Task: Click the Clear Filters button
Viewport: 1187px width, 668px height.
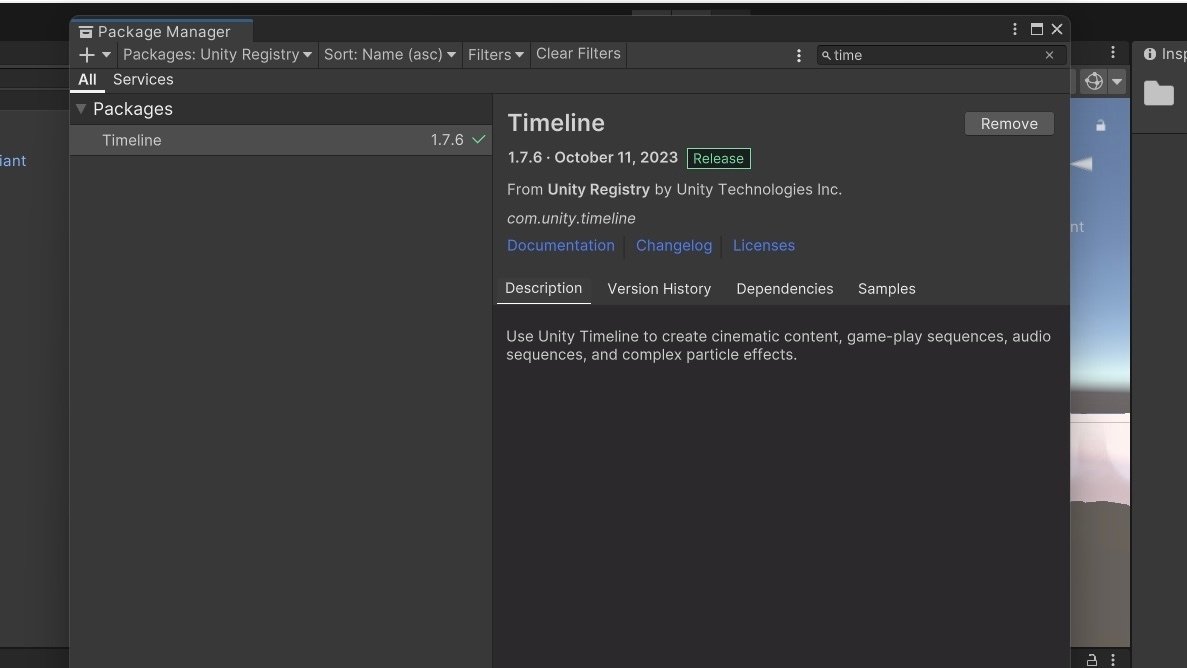Action: 578,54
